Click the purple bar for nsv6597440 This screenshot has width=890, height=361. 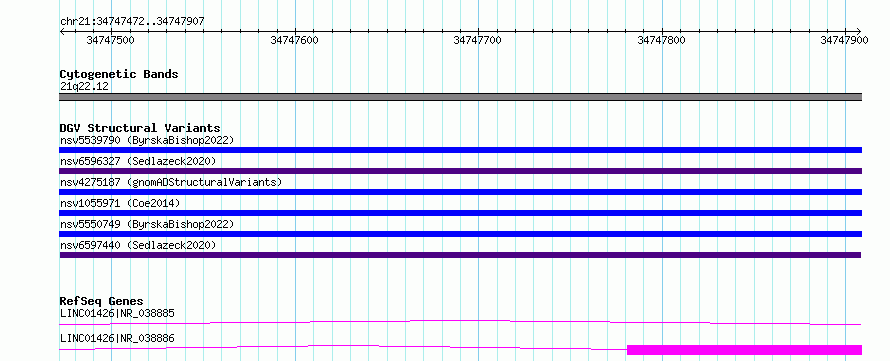[460, 255]
